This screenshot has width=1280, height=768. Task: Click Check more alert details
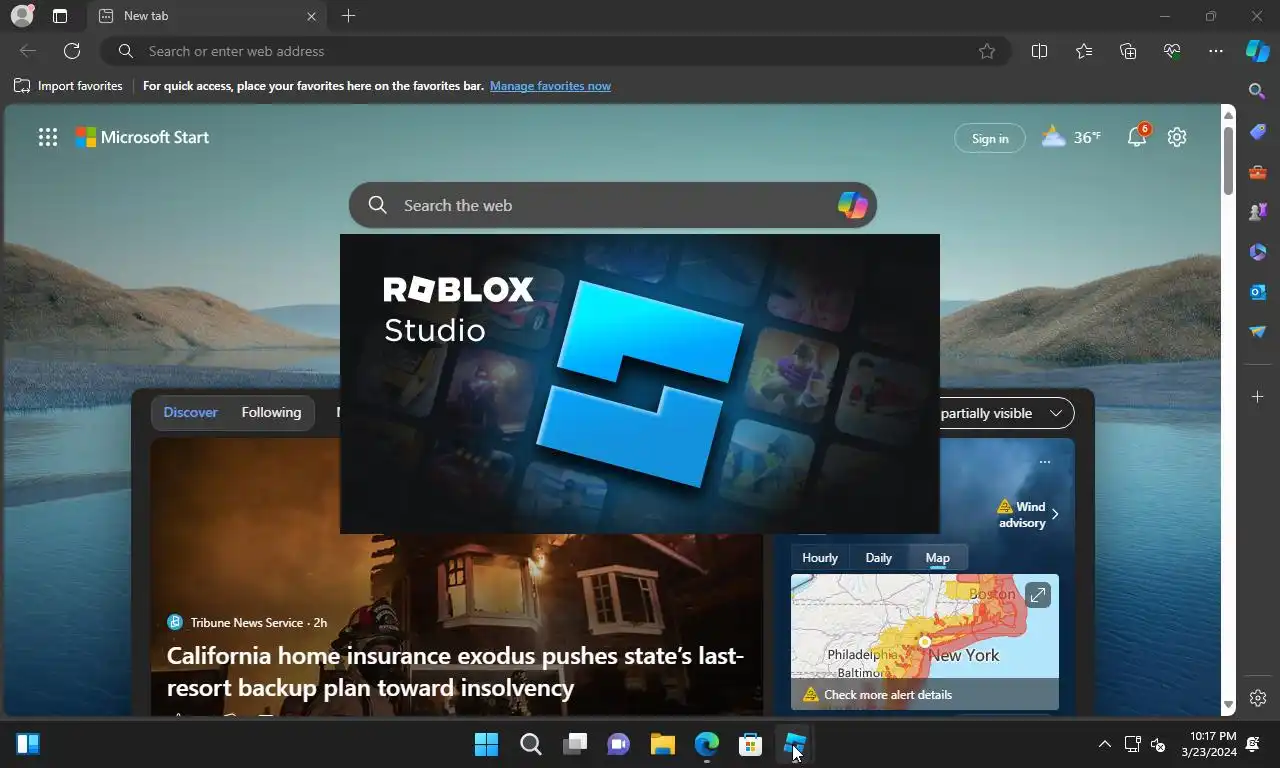tap(888, 695)
